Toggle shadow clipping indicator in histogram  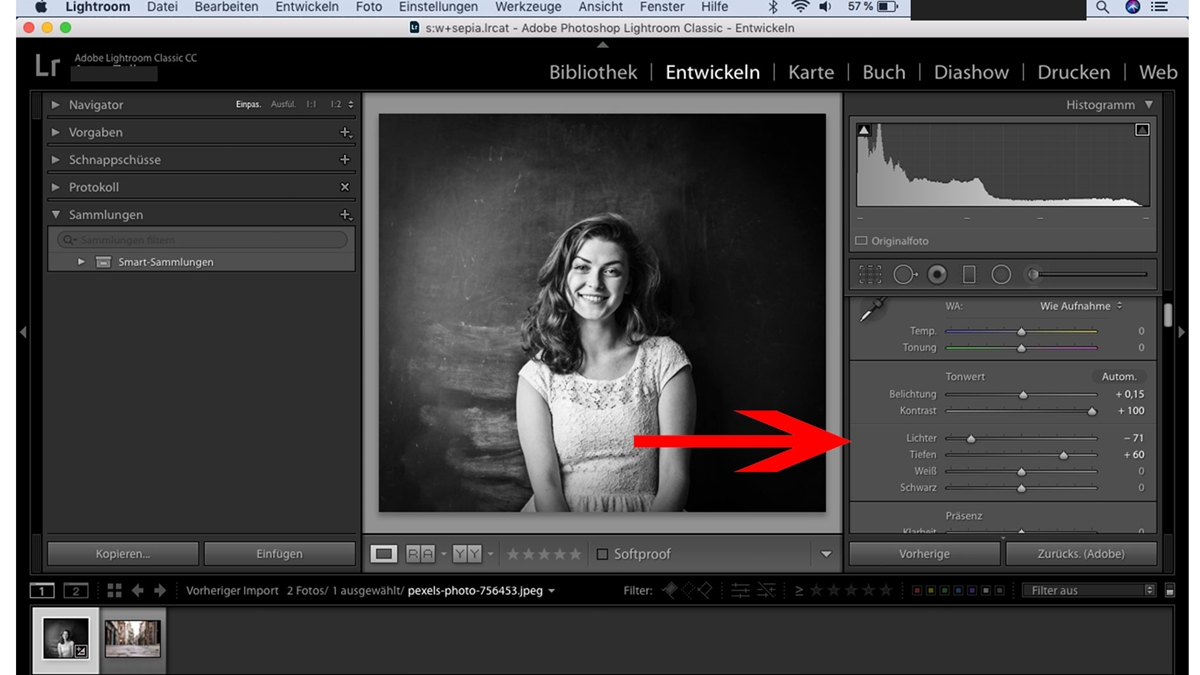tap(864, 130)
